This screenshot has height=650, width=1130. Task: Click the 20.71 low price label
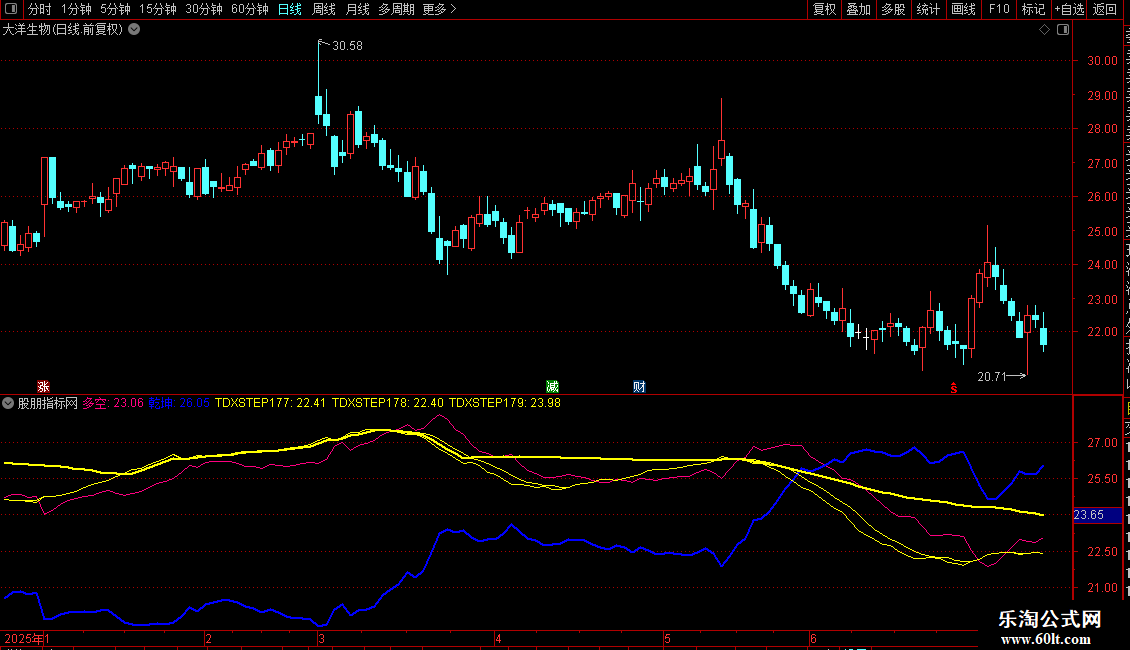click(x=992, y=377)
